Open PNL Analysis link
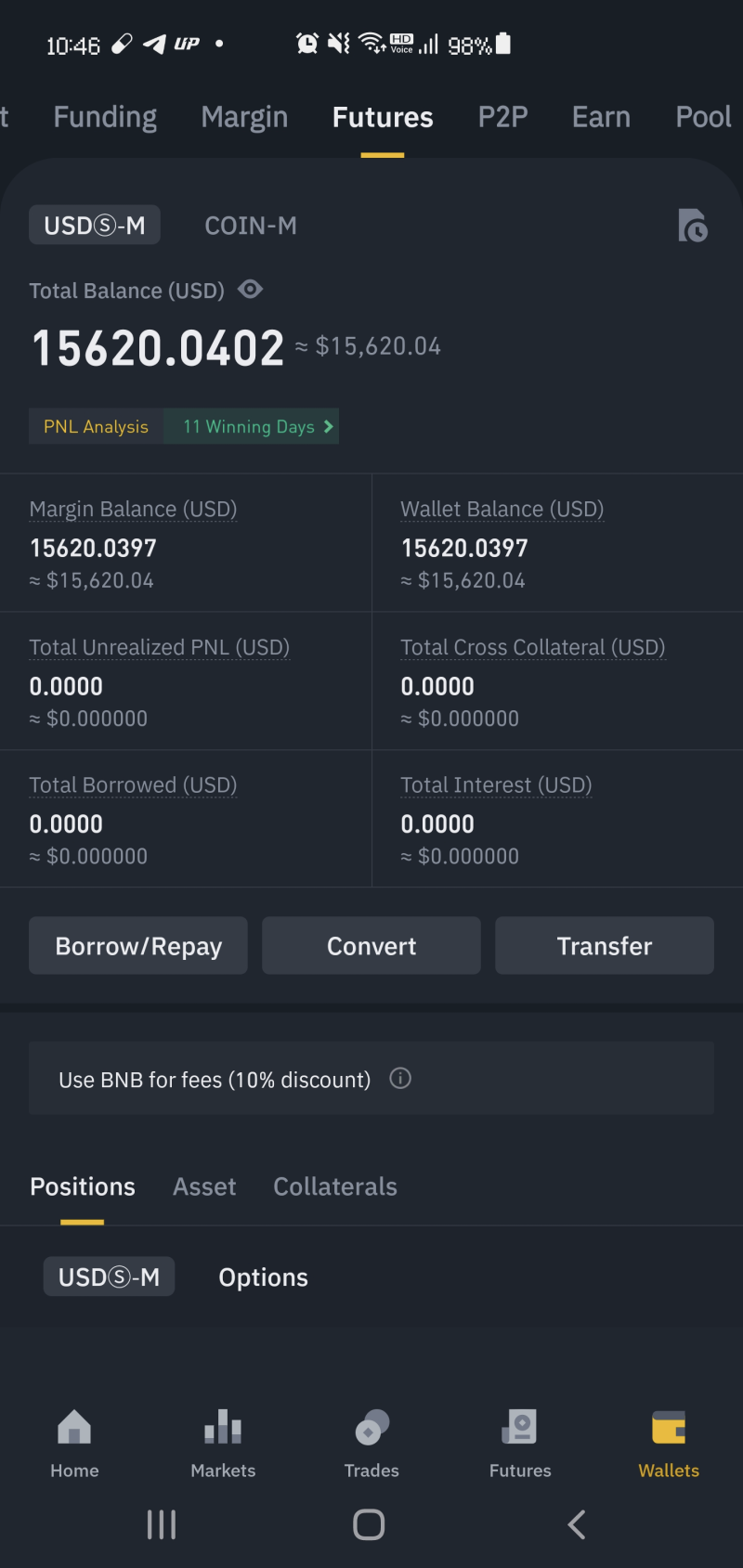The image size is (743, 1568). tap(96, 426)
